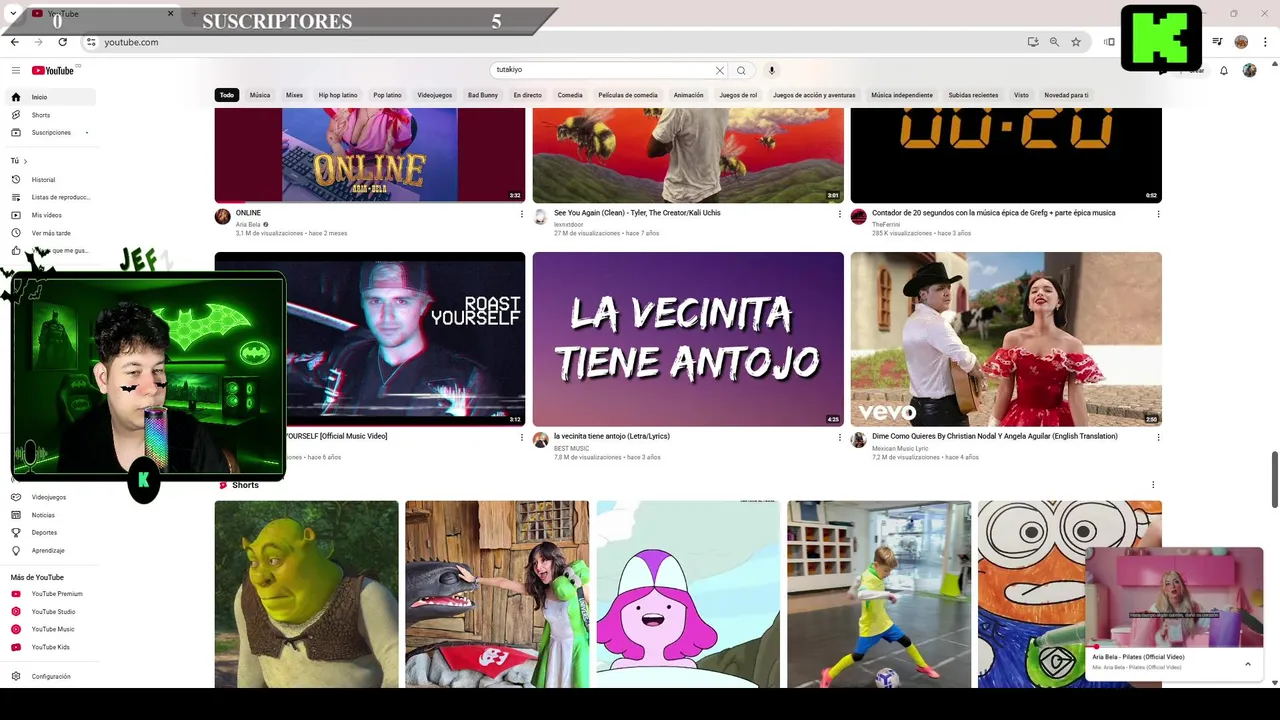Expand the Tú section chevron
The width and height of the screenshot is (1280, 720).
click(25, 161)
